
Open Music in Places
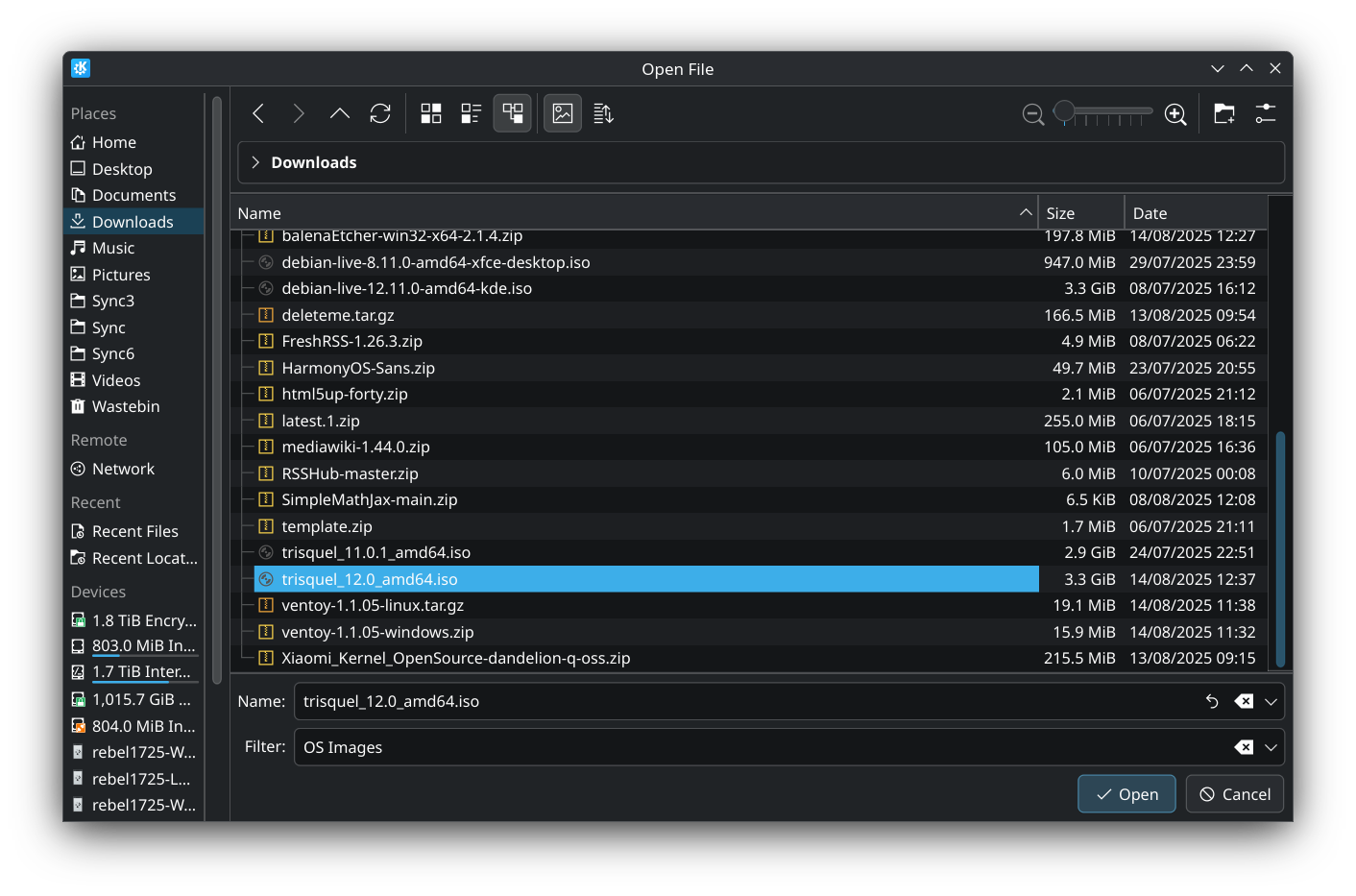pos(133,248)
